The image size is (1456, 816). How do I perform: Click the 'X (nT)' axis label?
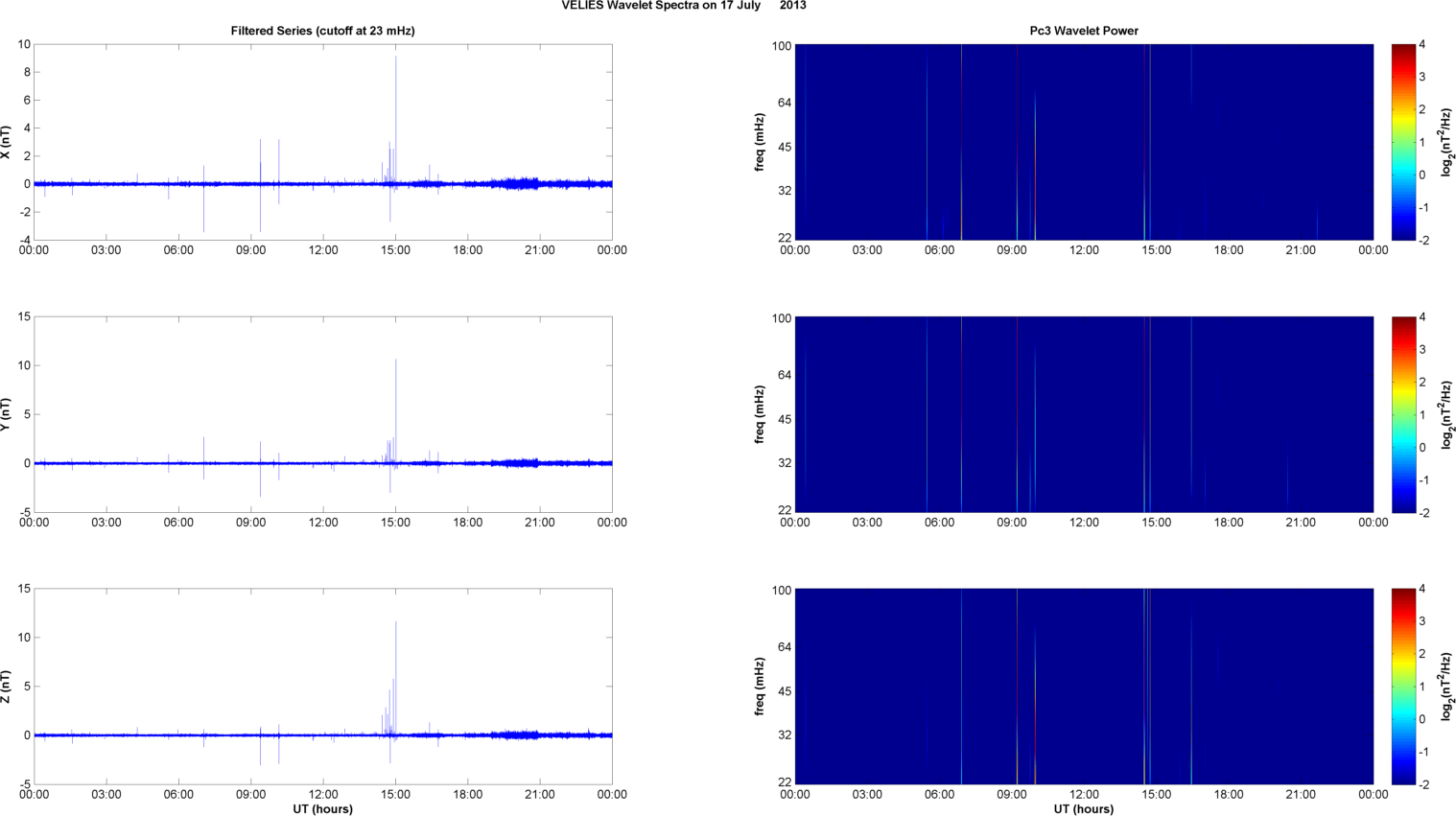click(x=6, y=142)
